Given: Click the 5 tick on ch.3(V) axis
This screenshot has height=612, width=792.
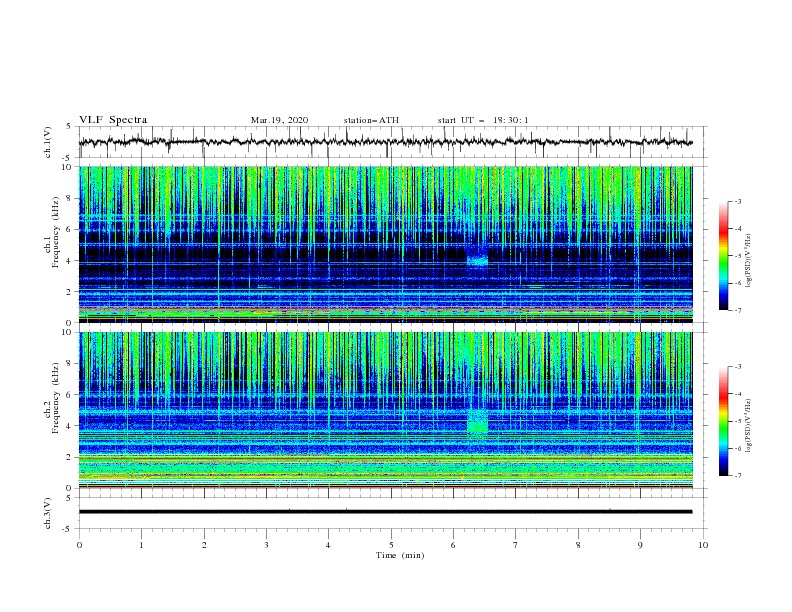Looking at the screenshot, I should point(69,498).
